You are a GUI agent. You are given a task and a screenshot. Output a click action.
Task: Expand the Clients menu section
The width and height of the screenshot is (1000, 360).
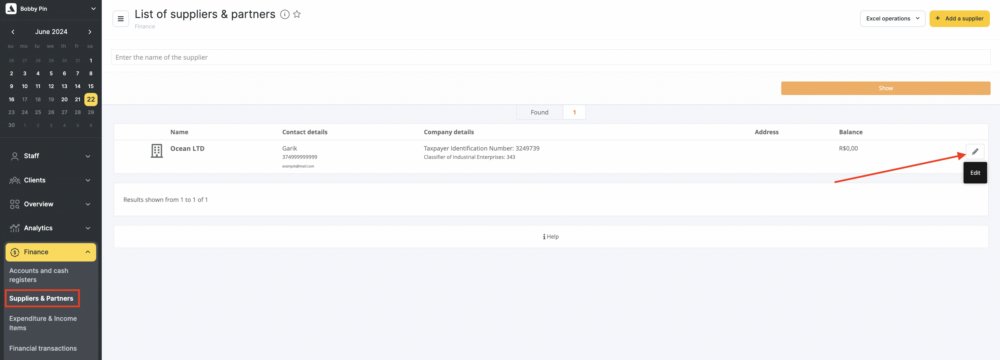(51, 180)
